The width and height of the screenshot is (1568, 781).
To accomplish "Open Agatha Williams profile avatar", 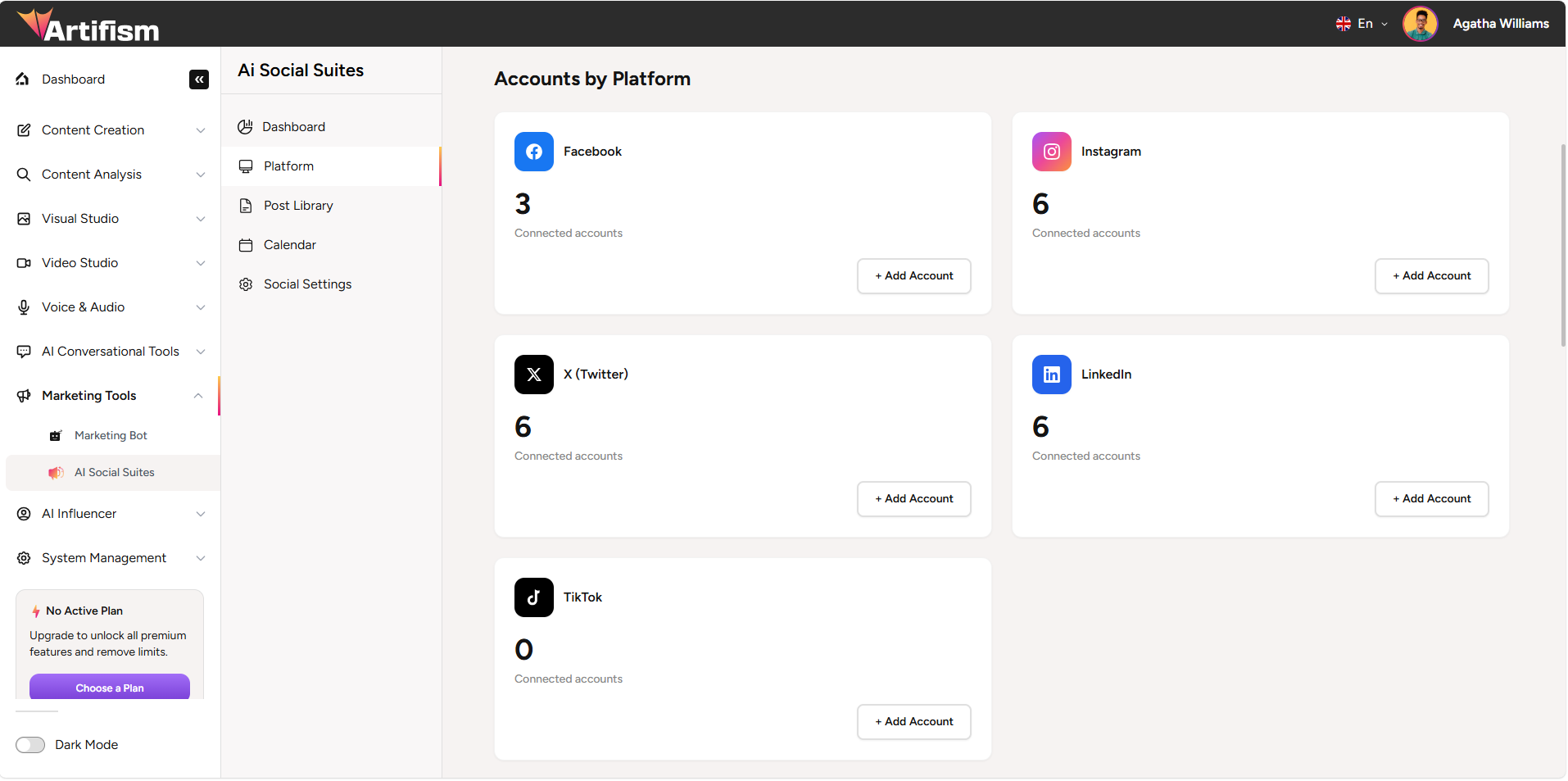I will click(1420, 24).
